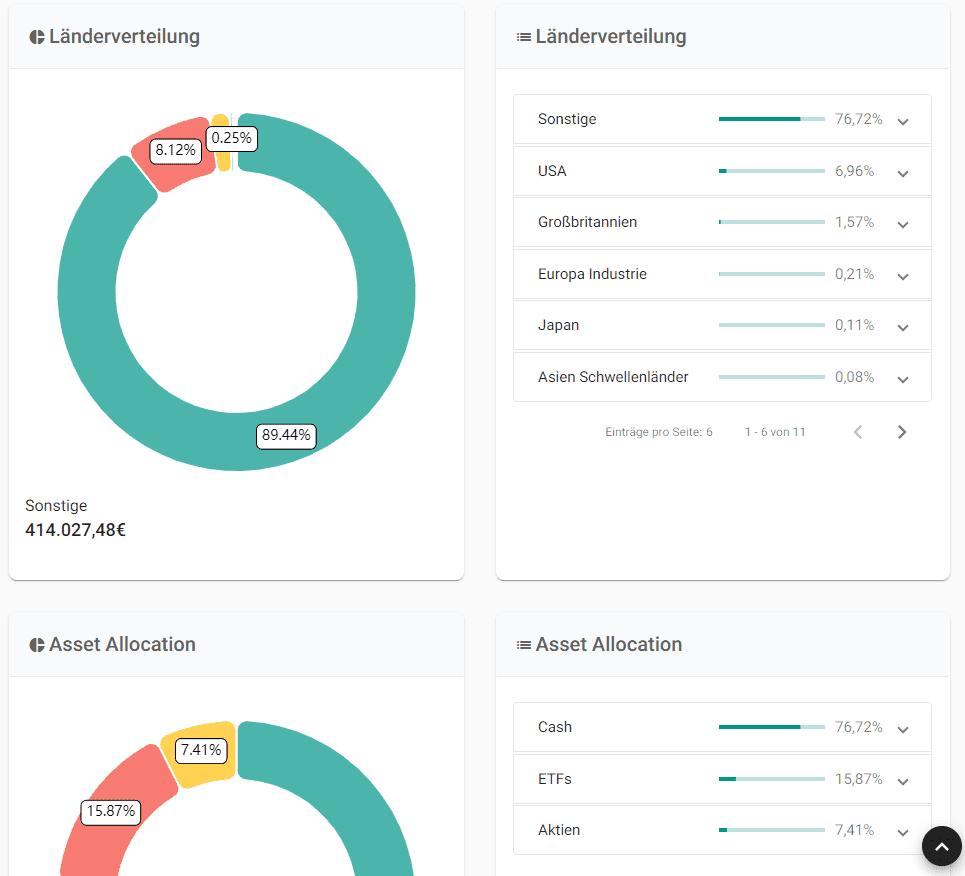The height and width of the screenshot is (876, 965).
Task: Click the 'Sonstige' caption below country donut
Action: pyautogui.click(x=56, y=506)
